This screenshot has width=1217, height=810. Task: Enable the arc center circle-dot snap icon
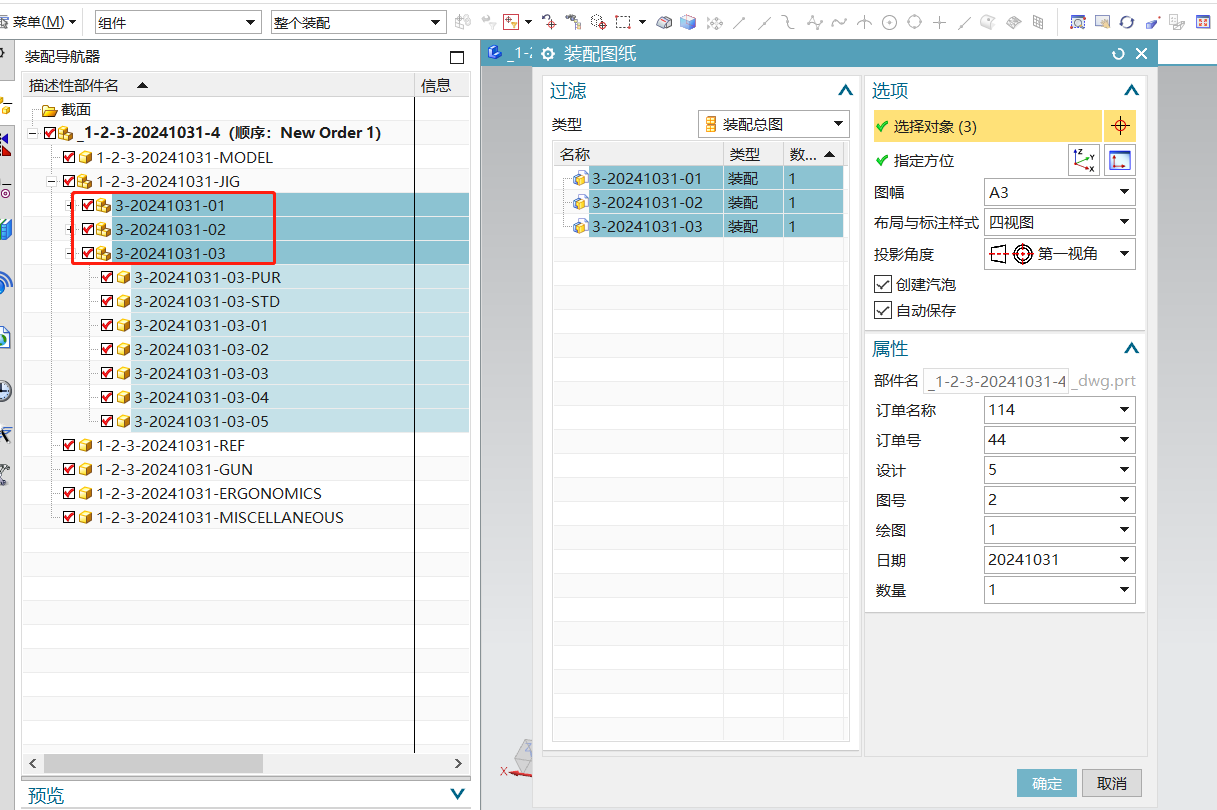(x=888, y=22)
